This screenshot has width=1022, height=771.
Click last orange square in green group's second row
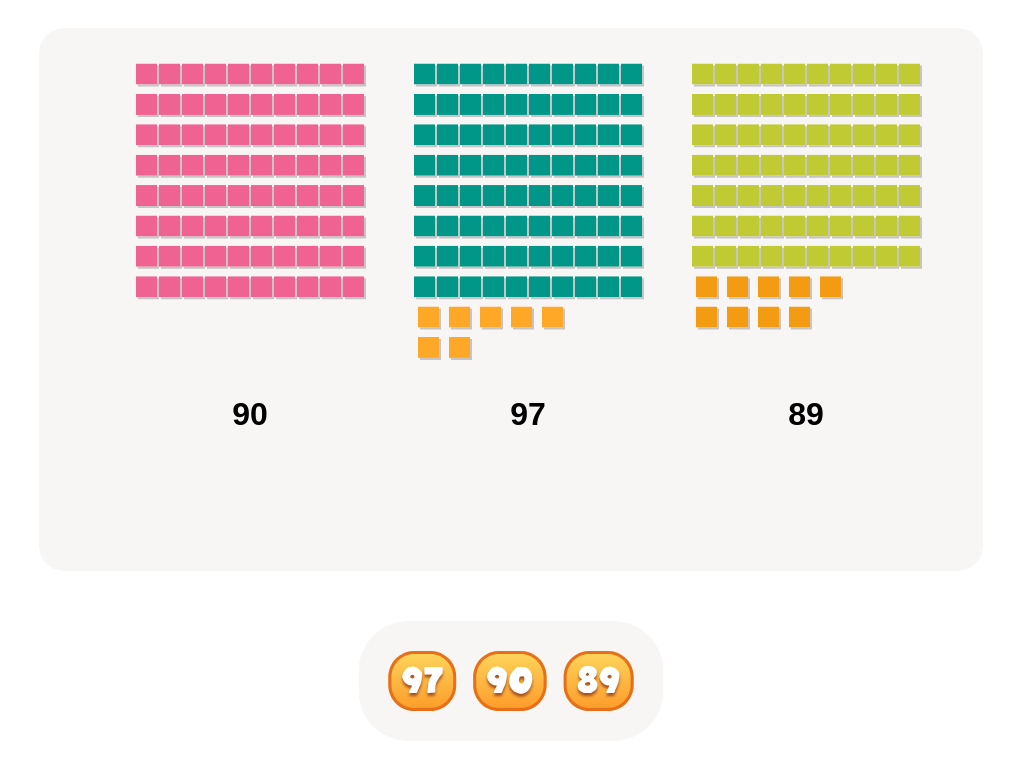800,317
